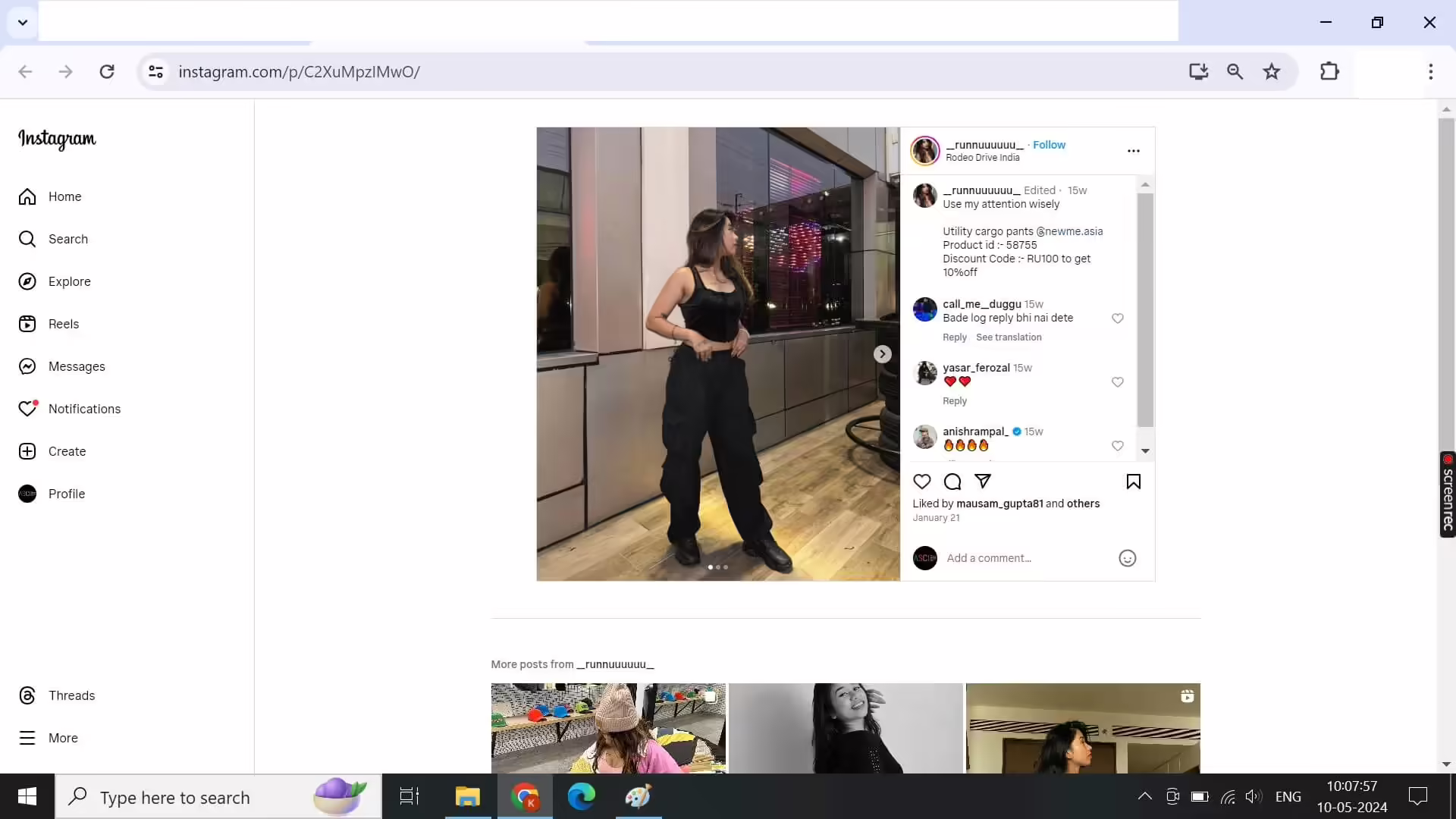The image size is (1456, 819).
Task: Reply to call_me_duggu's comment
Action: (954, 337)
